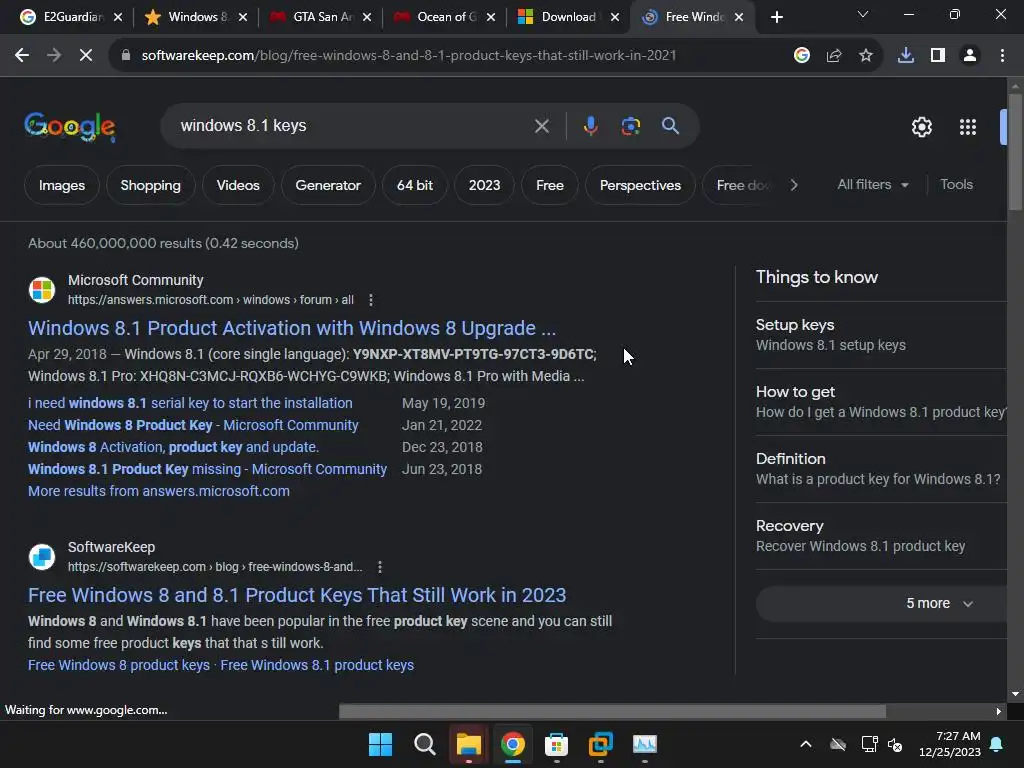Open Windows 8.1 Product Key missing link
The width and height of the screenshot is (1024, 768).
pos(208,469)
